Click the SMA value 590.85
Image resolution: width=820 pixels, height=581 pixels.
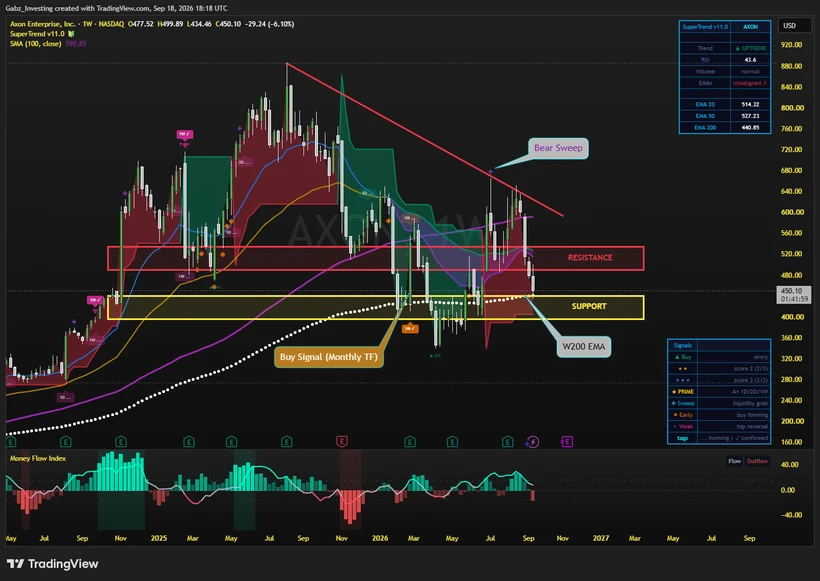(x=76, y=44)
